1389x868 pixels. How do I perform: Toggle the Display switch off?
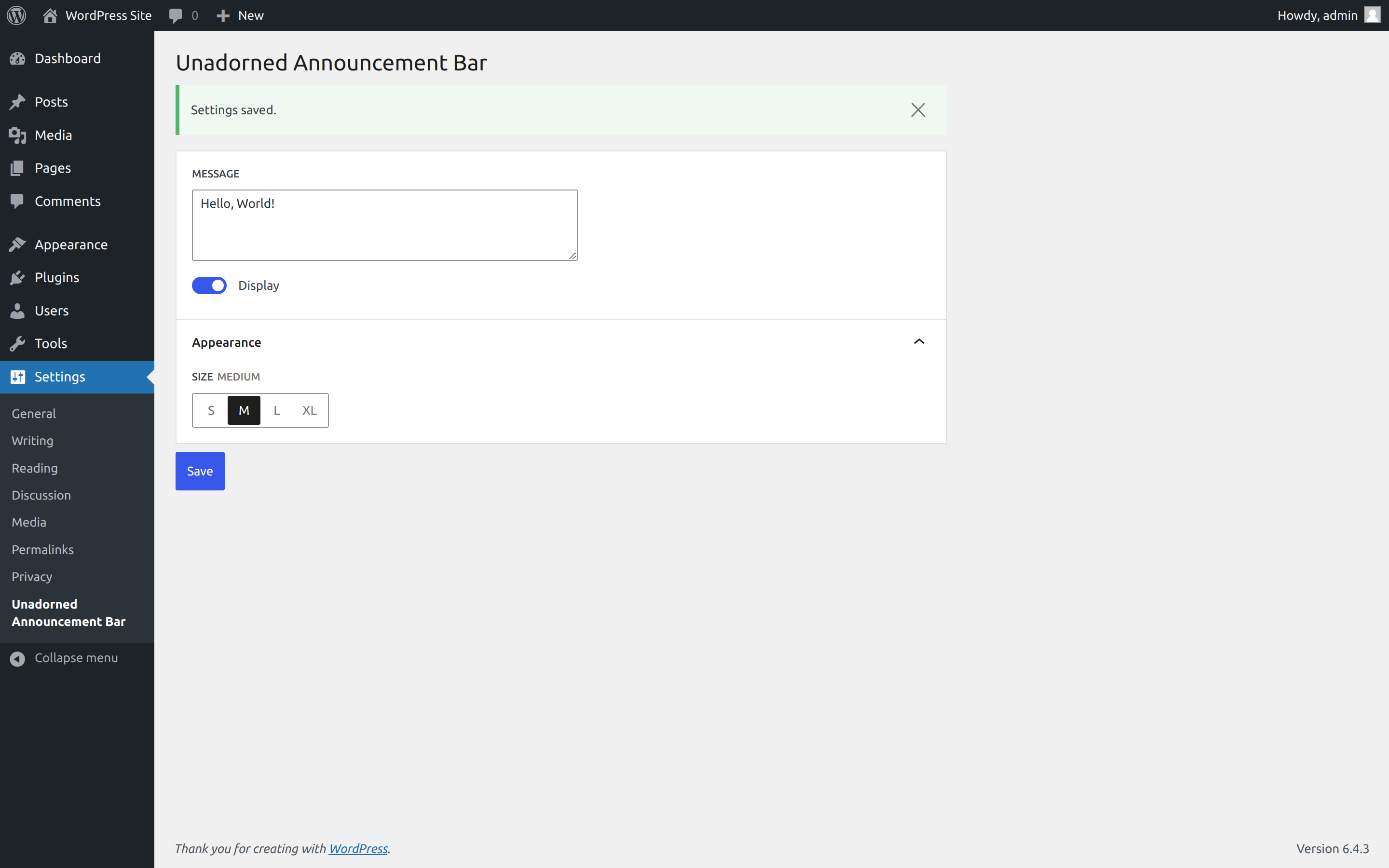click(209, 285)
